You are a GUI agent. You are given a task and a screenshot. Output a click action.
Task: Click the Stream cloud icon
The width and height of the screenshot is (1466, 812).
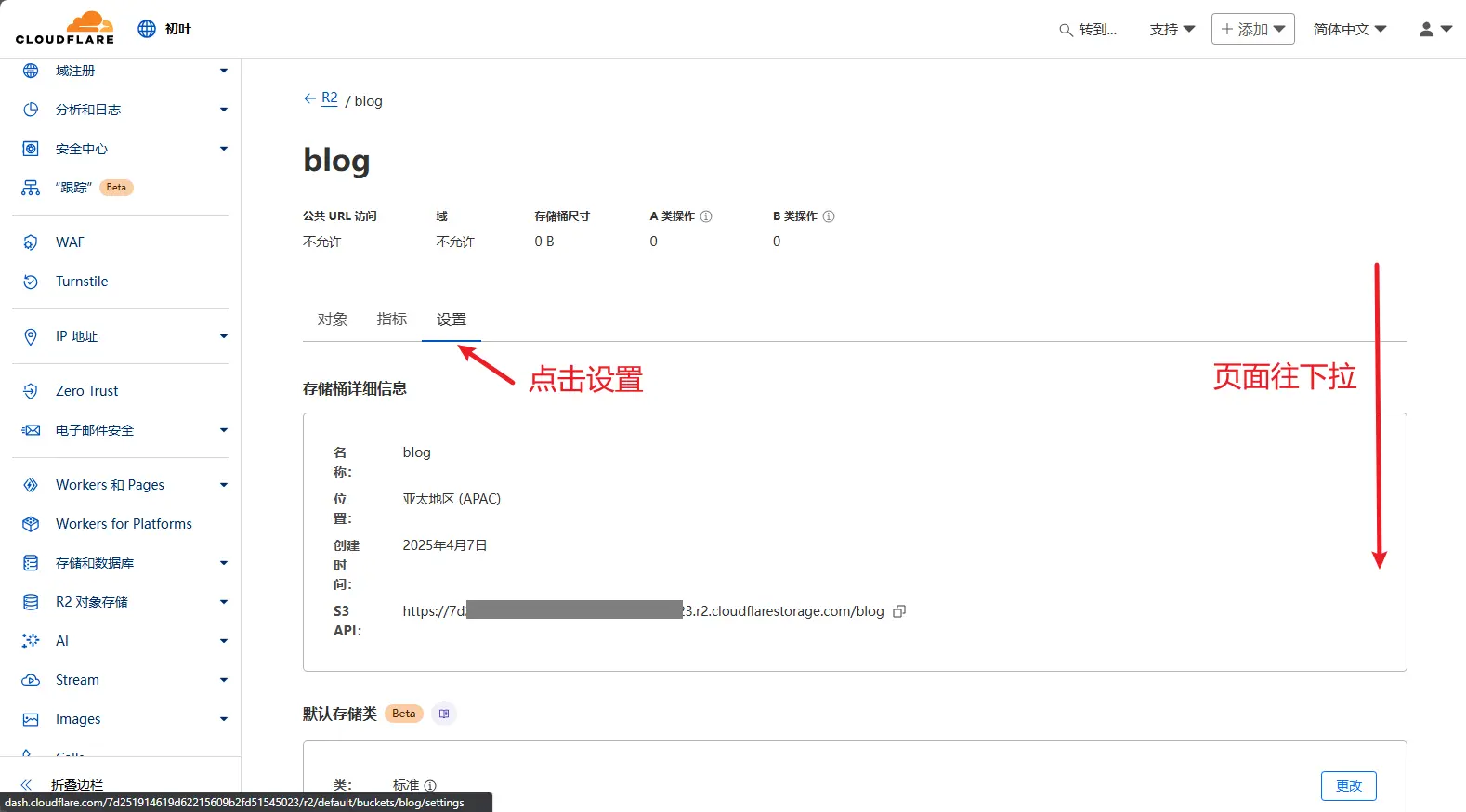point(31,680)
